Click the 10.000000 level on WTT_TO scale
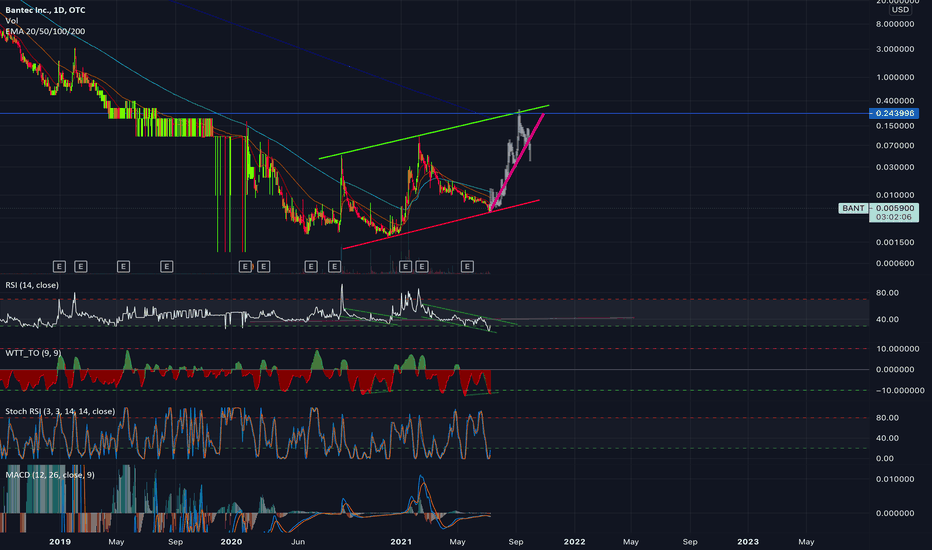The image size is (932, 550). pos(897,348)
